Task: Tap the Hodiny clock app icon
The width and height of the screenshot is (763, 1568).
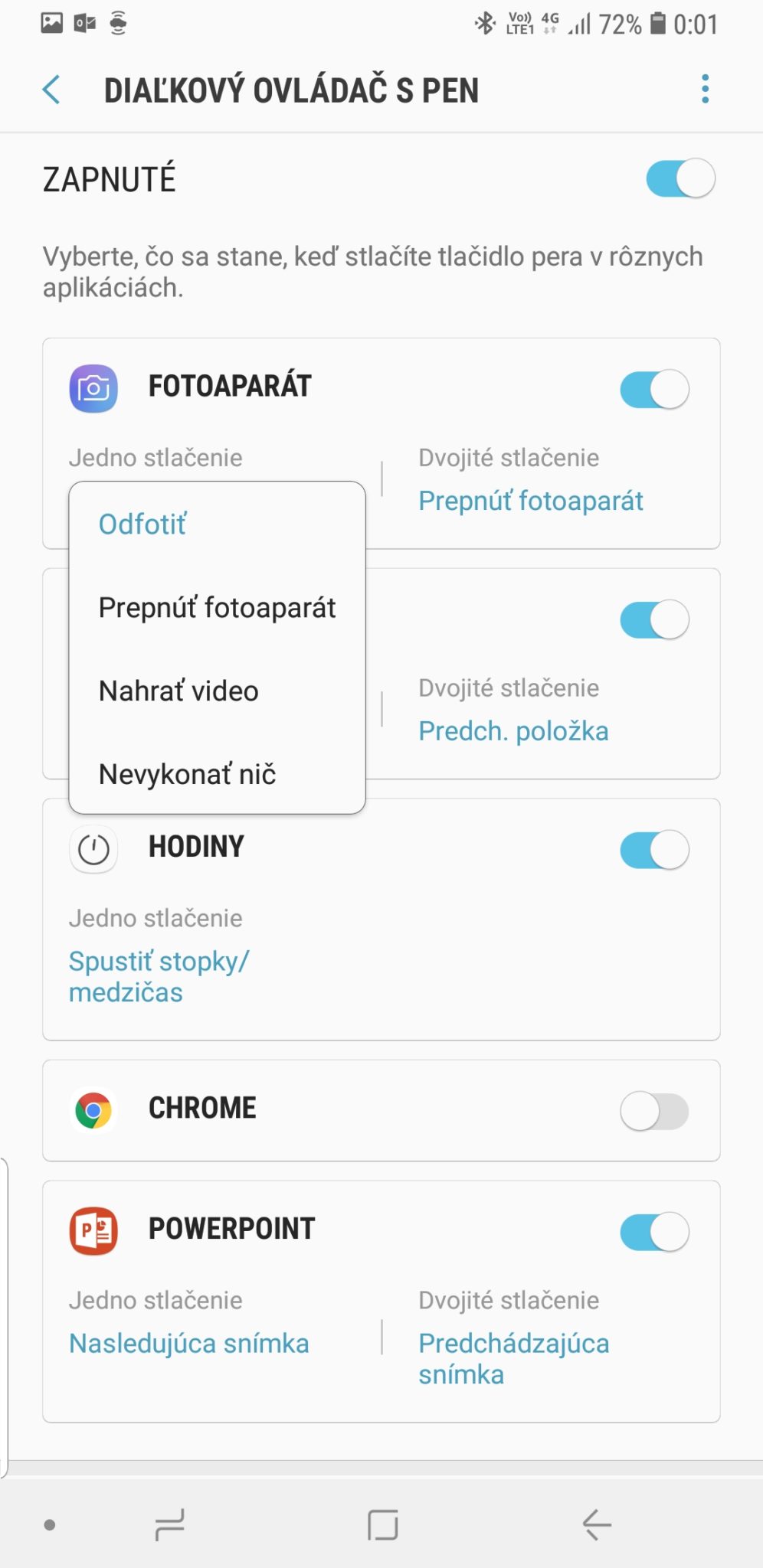Action: tap(93, 849)
